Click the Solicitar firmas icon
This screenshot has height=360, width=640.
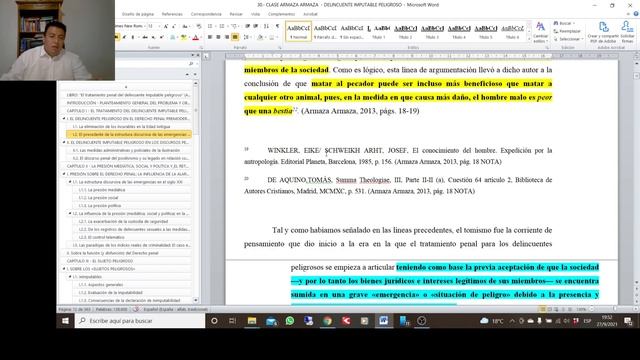point(627,32)
